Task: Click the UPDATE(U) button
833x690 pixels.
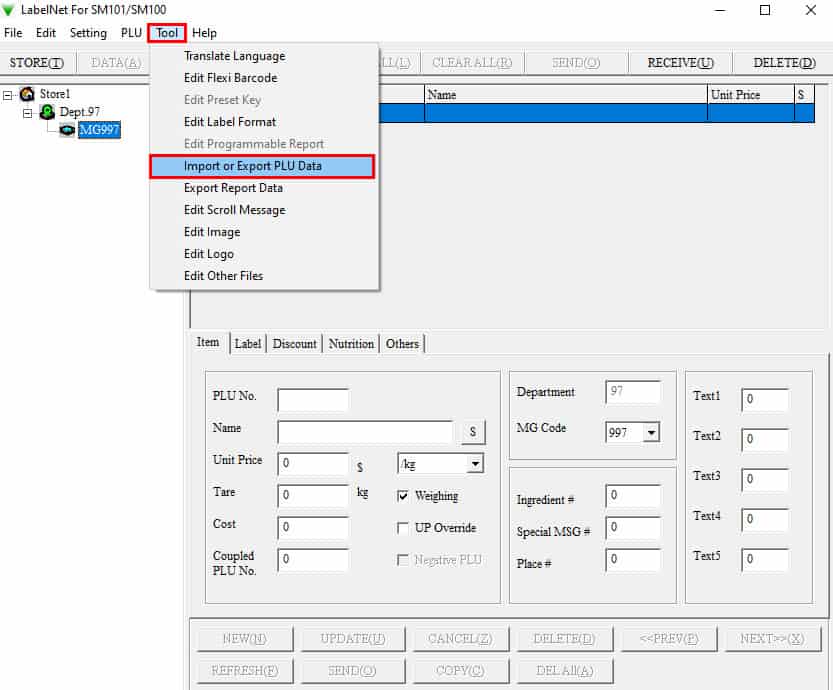Action: (x=353, y=638)
